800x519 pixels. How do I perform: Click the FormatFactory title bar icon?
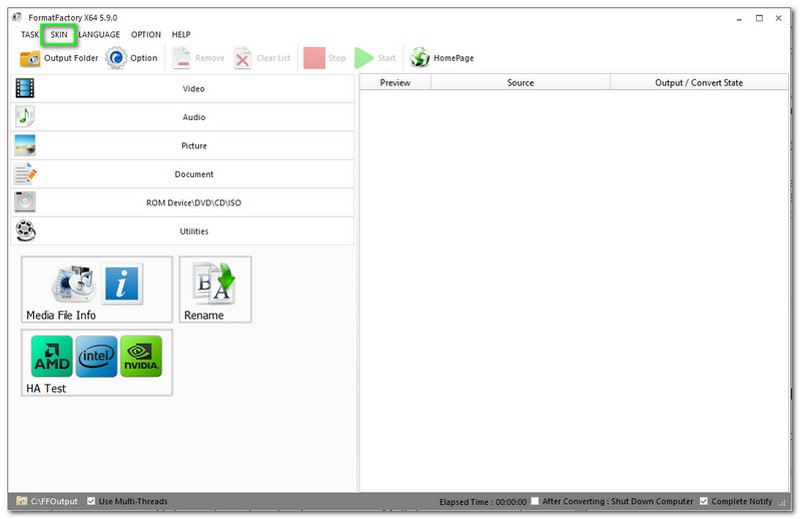[x=17, y=17]
